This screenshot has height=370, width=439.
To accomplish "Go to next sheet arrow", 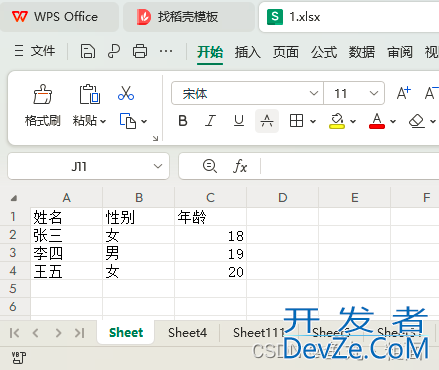I will (58, 333).
